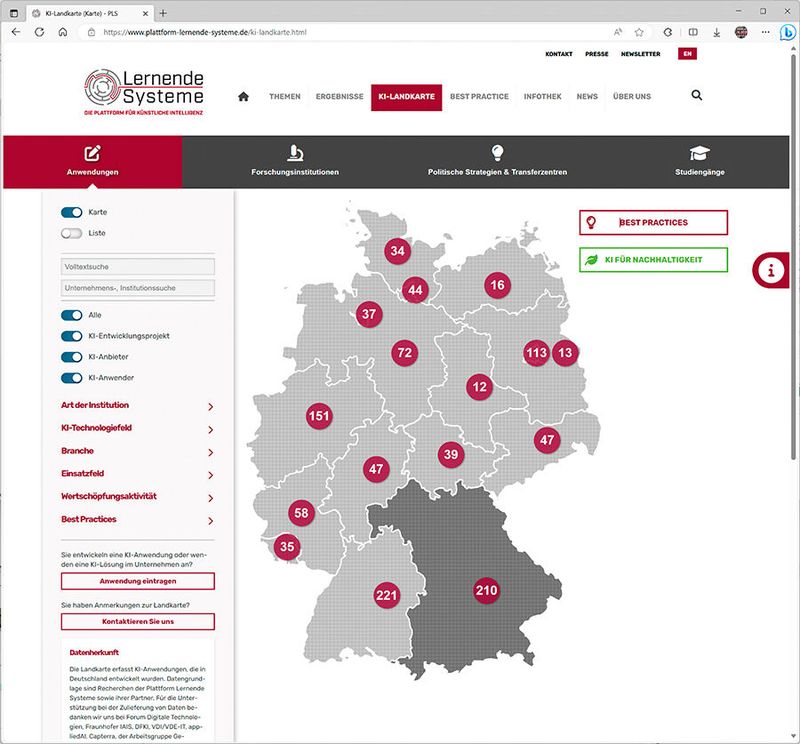This screenshot has width=800, height=744.
Task: Open the Bing Copilot sidebar icon
Action: pyautogui.click(x=787, y=32)
